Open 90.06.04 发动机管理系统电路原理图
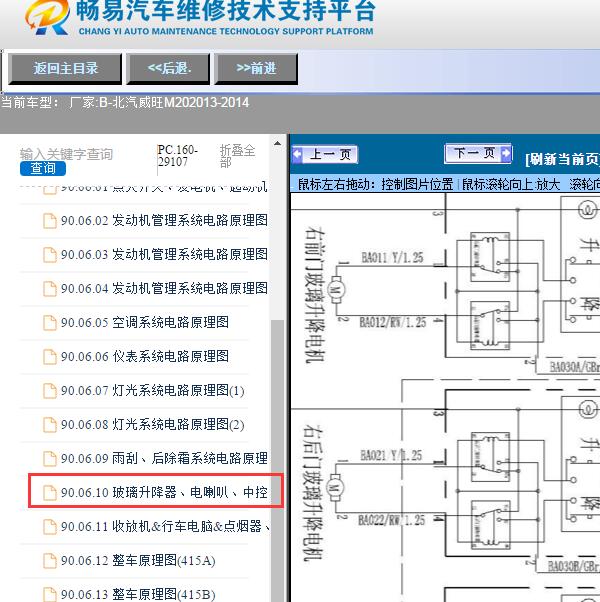Viewport: 600px width, 602px height. [164, 288]
